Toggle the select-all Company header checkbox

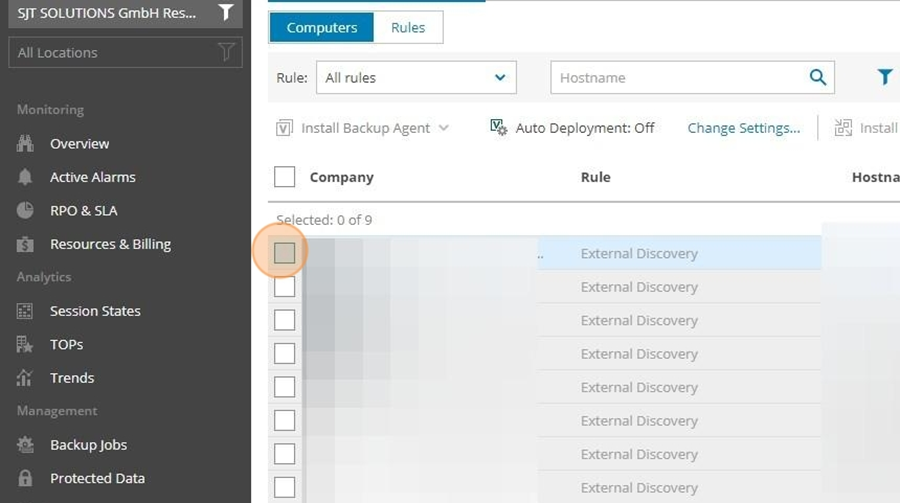tap(285, 177)
